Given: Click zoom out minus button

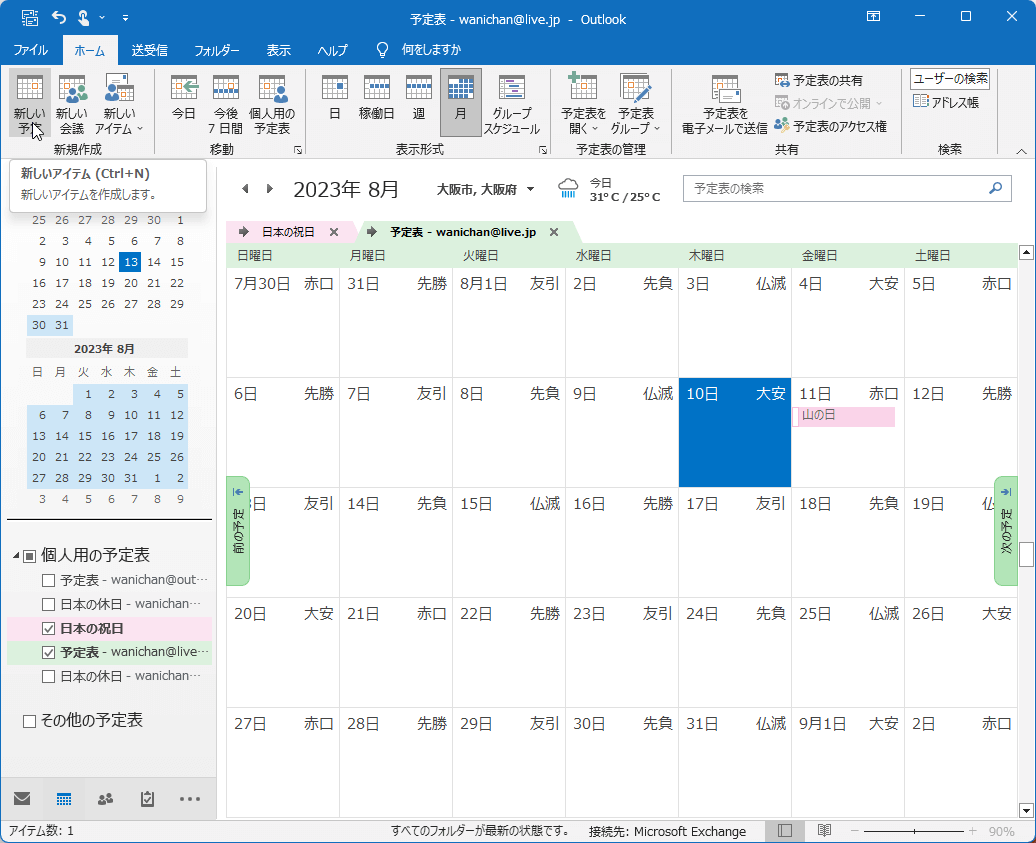Looking at the screenshot, I should [854, 831].
